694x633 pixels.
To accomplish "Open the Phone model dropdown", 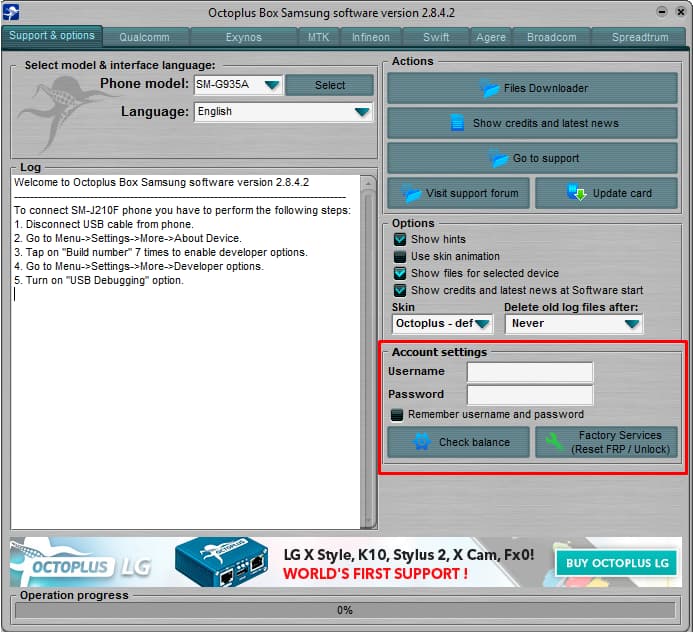I will (271, 85).
